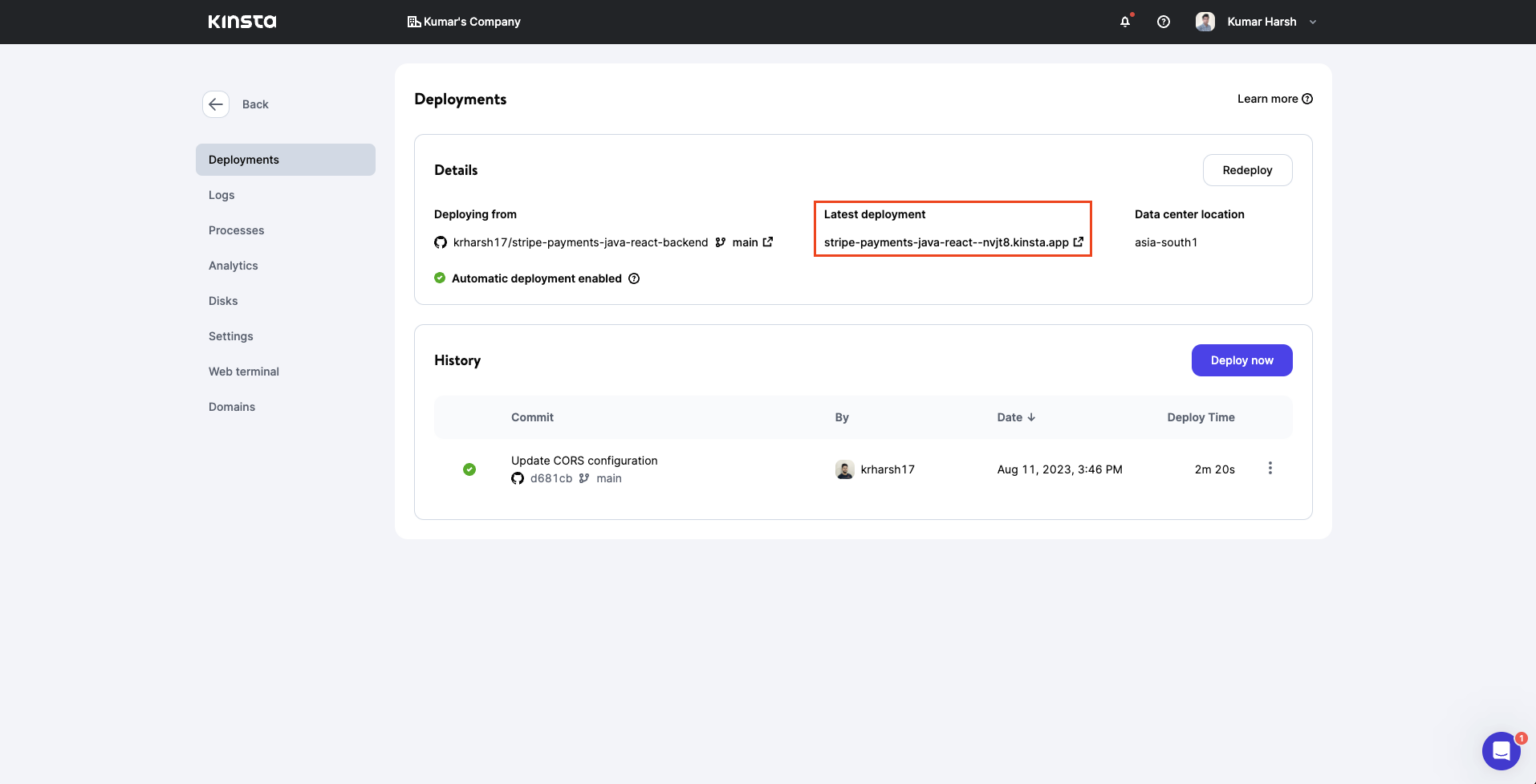
Task: Open the notifications bell
Action: (1125, 21)
